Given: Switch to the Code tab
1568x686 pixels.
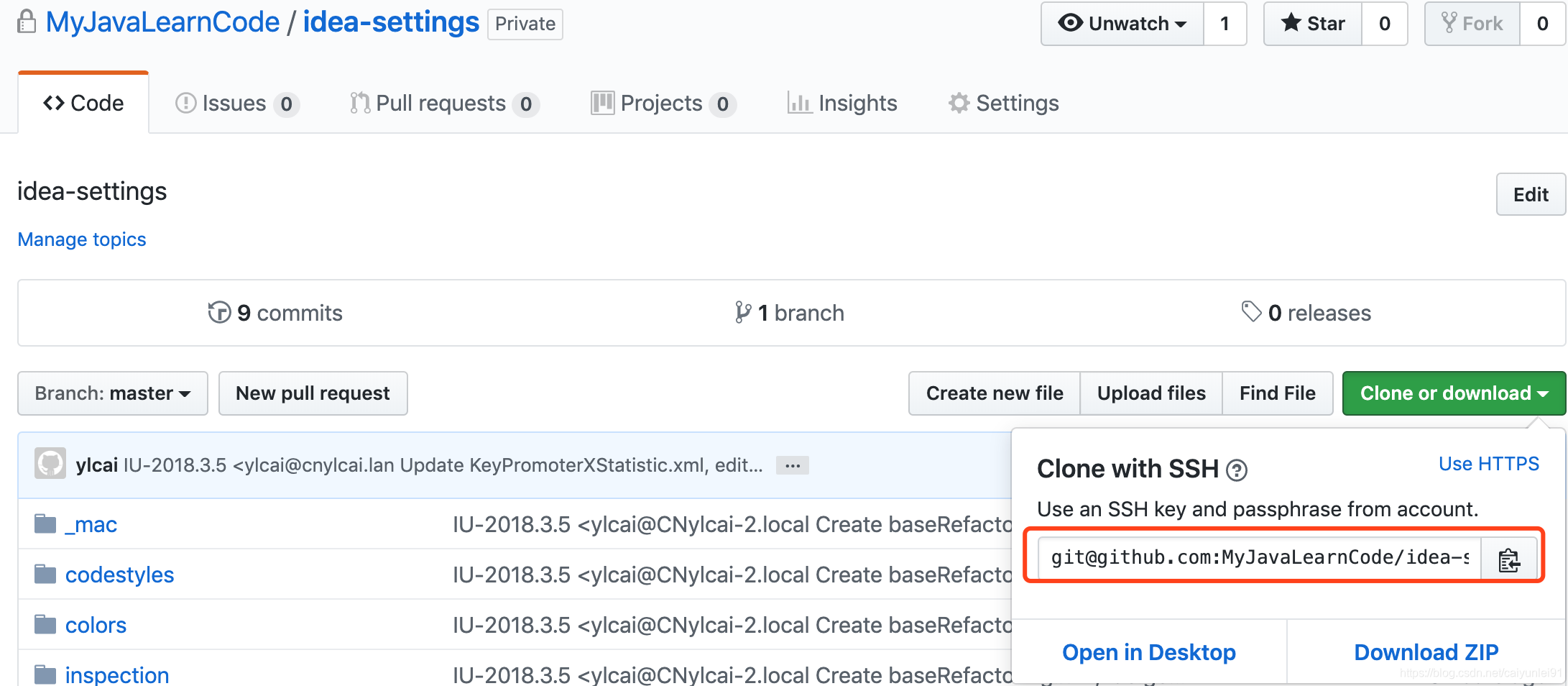Looking at the screenshot, I should point(83,103).
